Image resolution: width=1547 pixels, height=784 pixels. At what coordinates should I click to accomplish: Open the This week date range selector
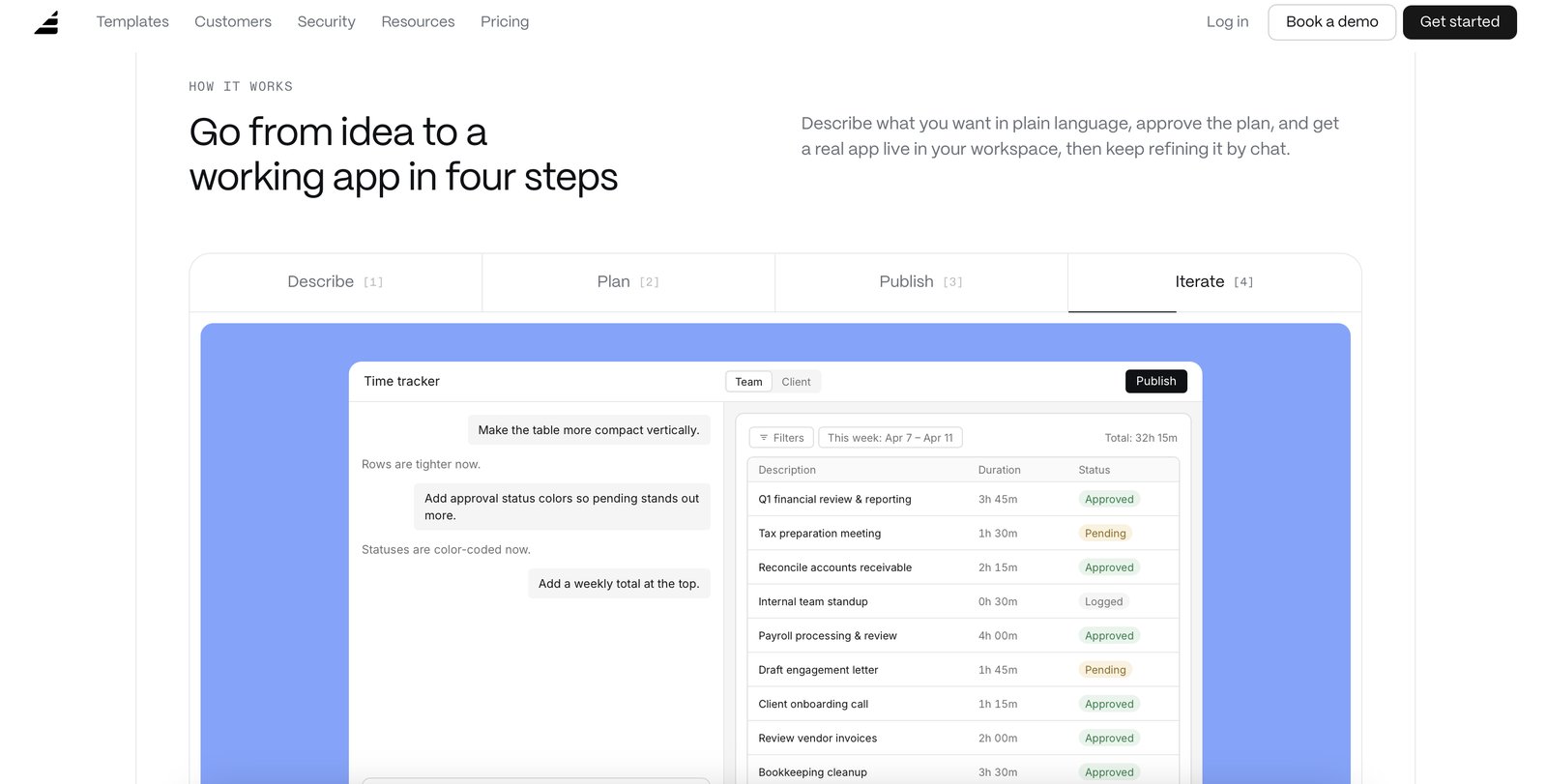tap(890, 438)
